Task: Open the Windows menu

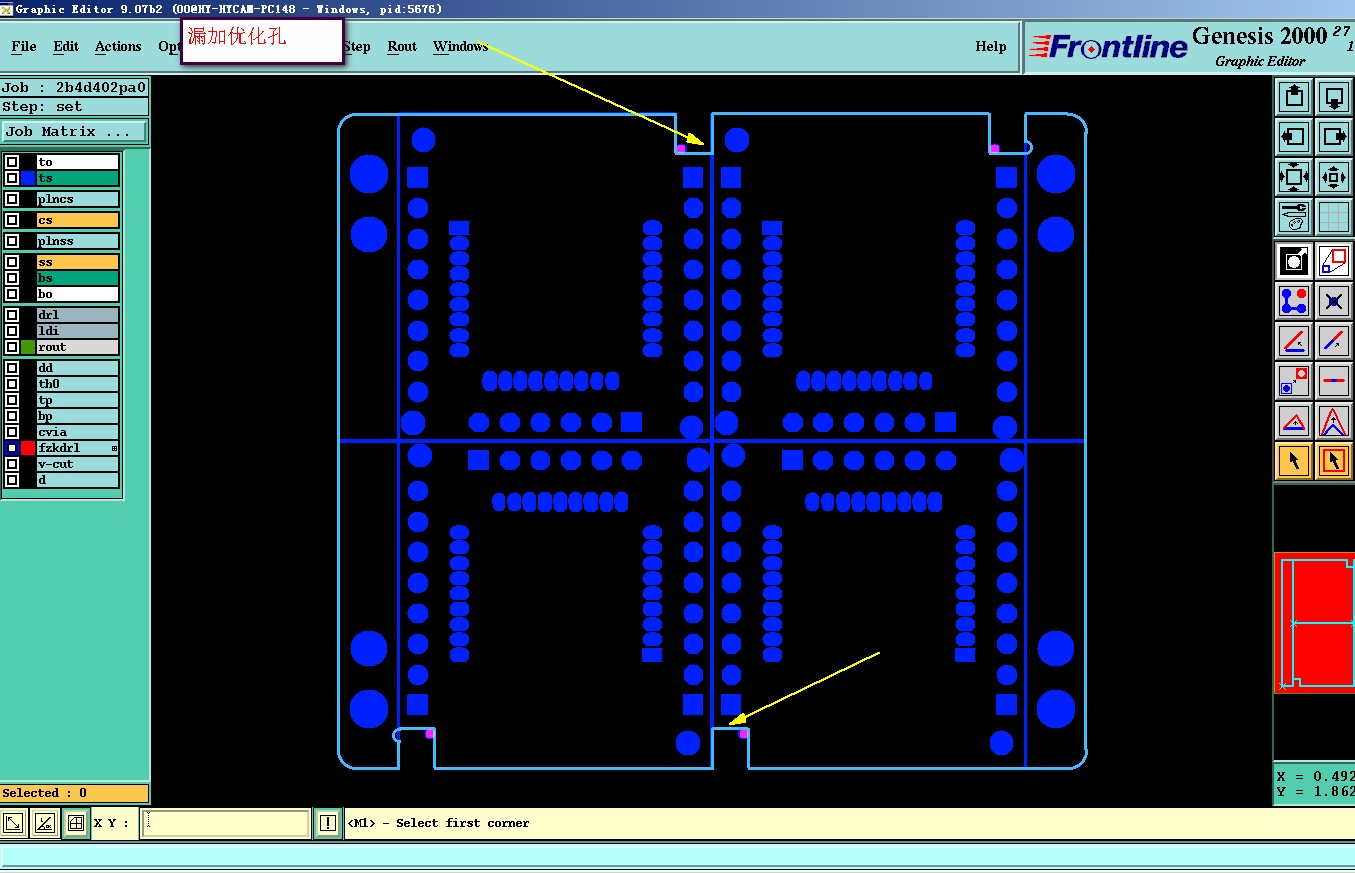Action: pyautogui.click(x=460, y=47)
